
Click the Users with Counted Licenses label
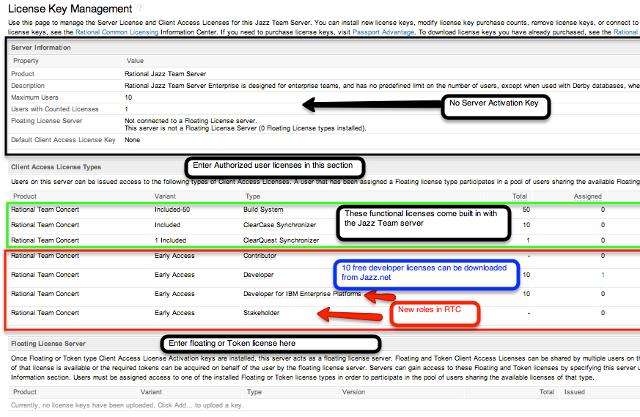[55, 109]
